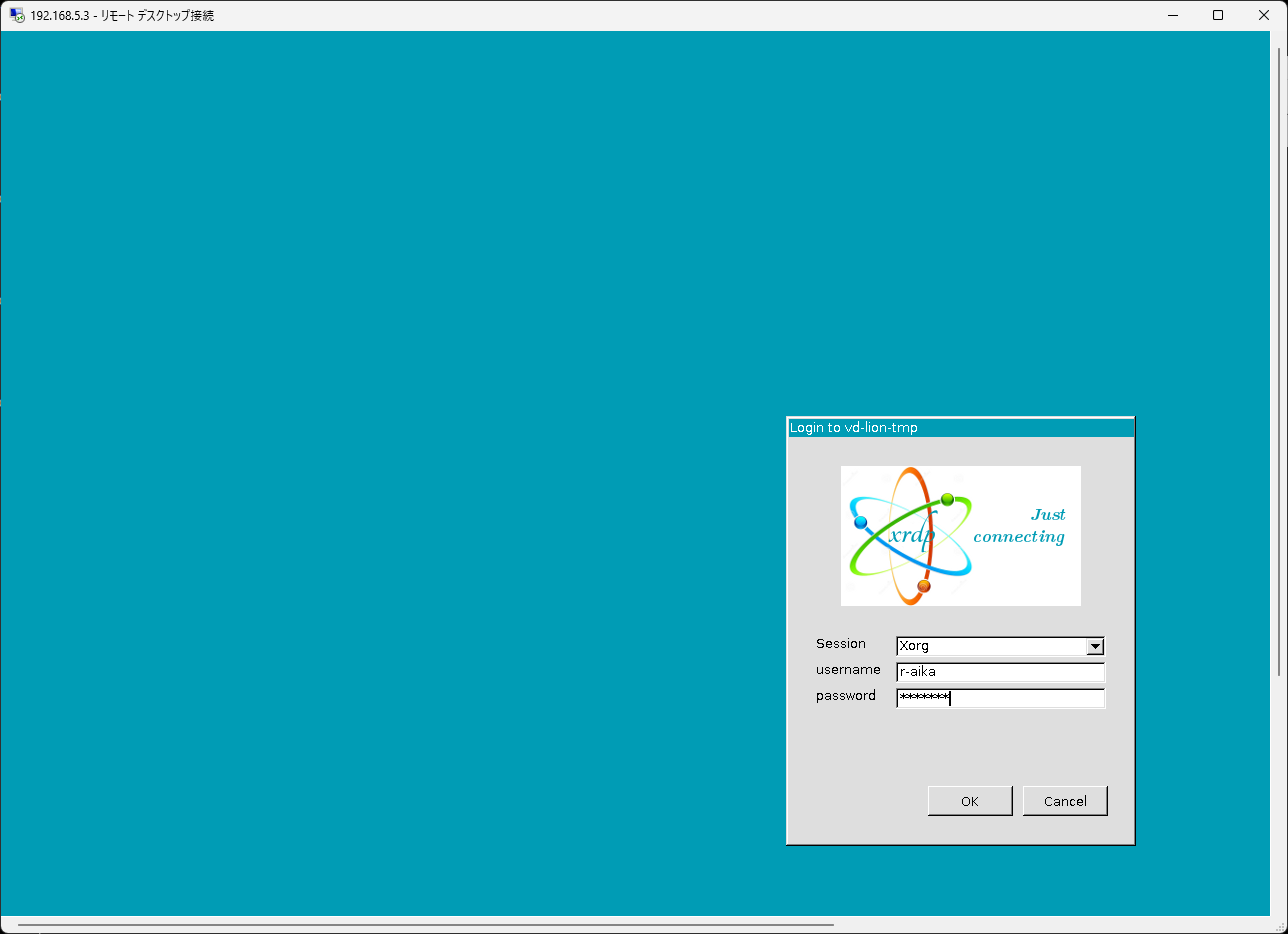Close the Remote Desktop Connection window

pos(1264,15)
